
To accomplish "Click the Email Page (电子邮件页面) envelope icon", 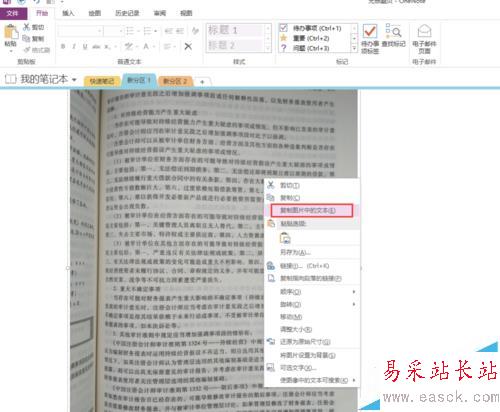I will point(424,32).
